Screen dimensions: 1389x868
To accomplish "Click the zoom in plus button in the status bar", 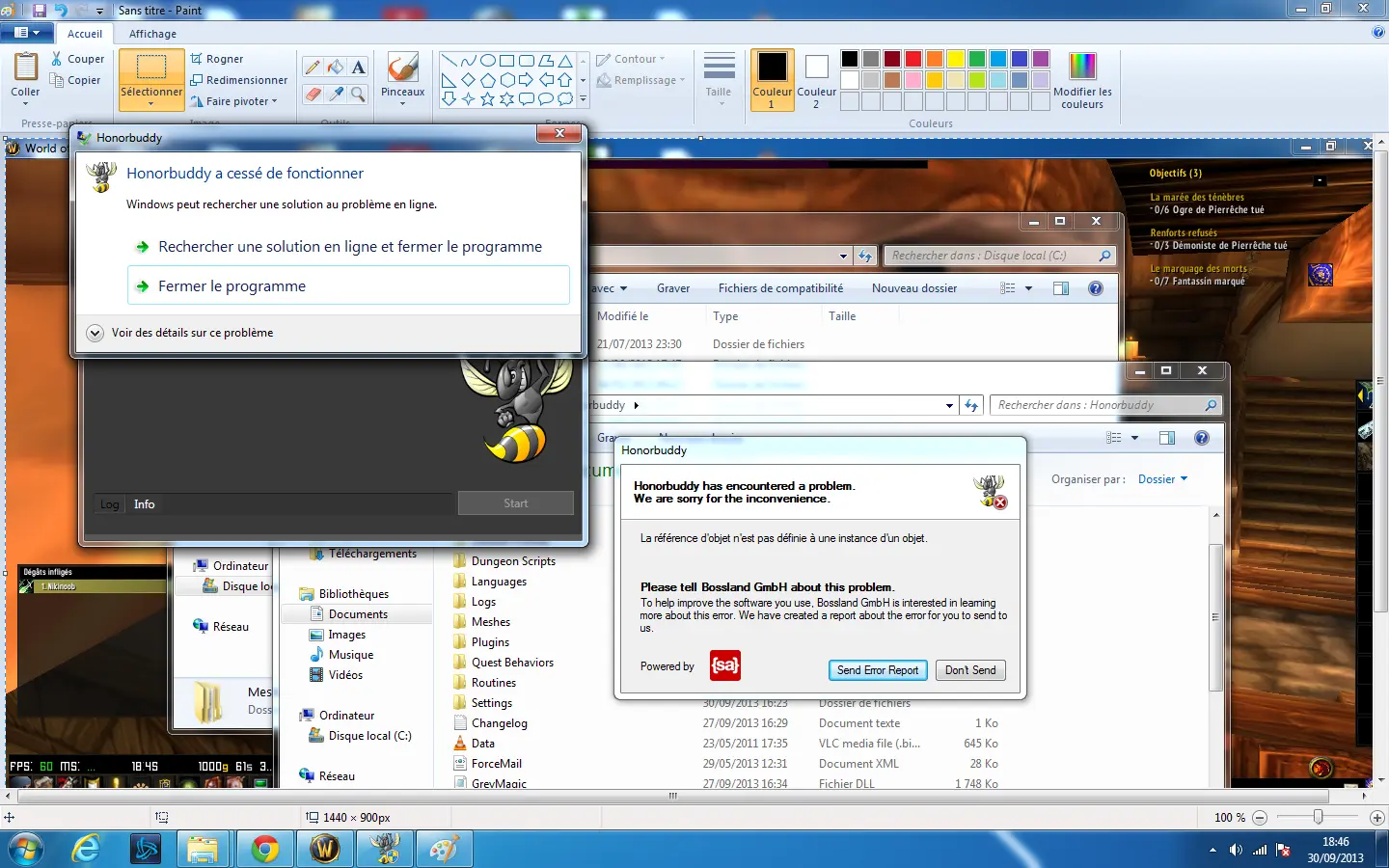I will [1377, 817].
